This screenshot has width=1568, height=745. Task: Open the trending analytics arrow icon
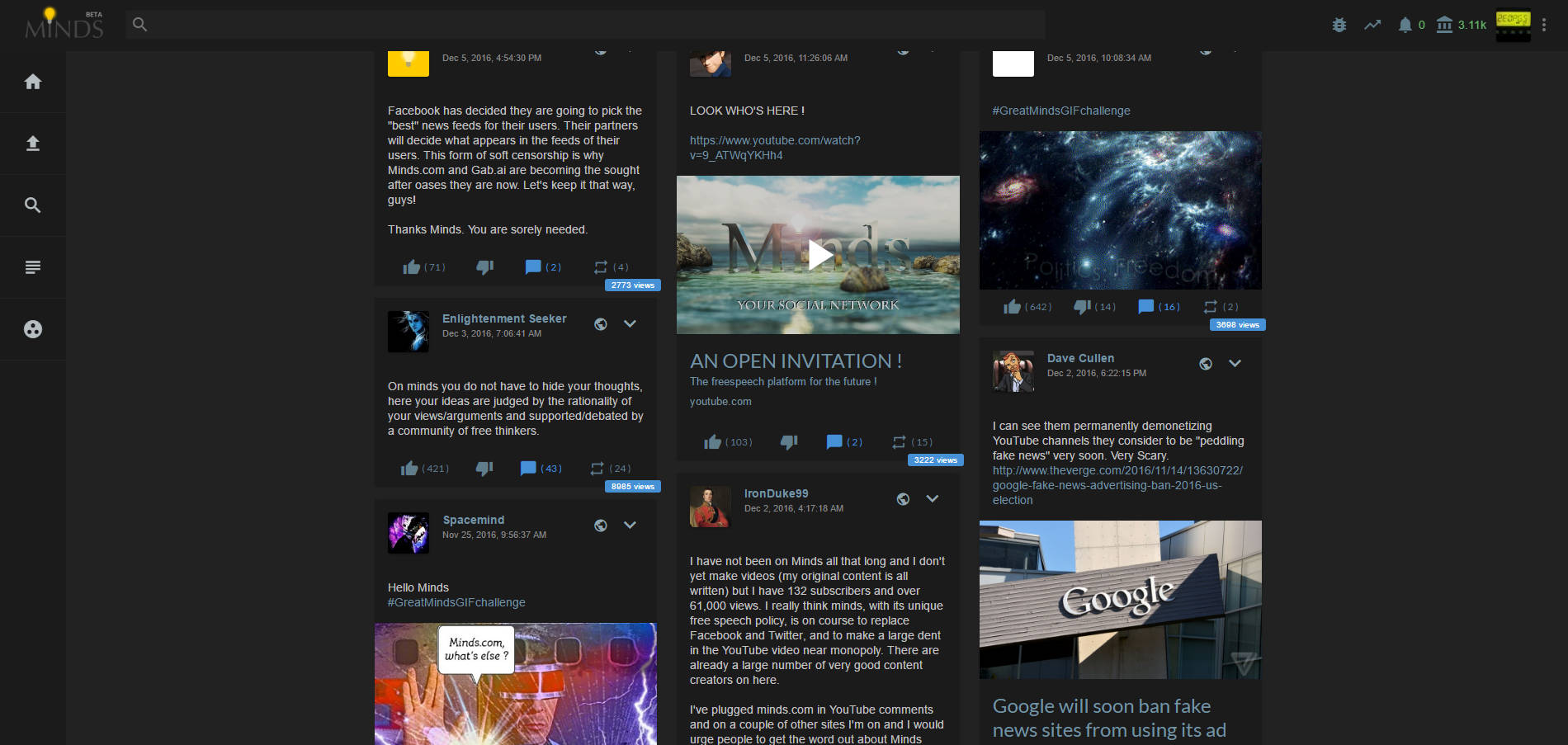point(1372,25)
